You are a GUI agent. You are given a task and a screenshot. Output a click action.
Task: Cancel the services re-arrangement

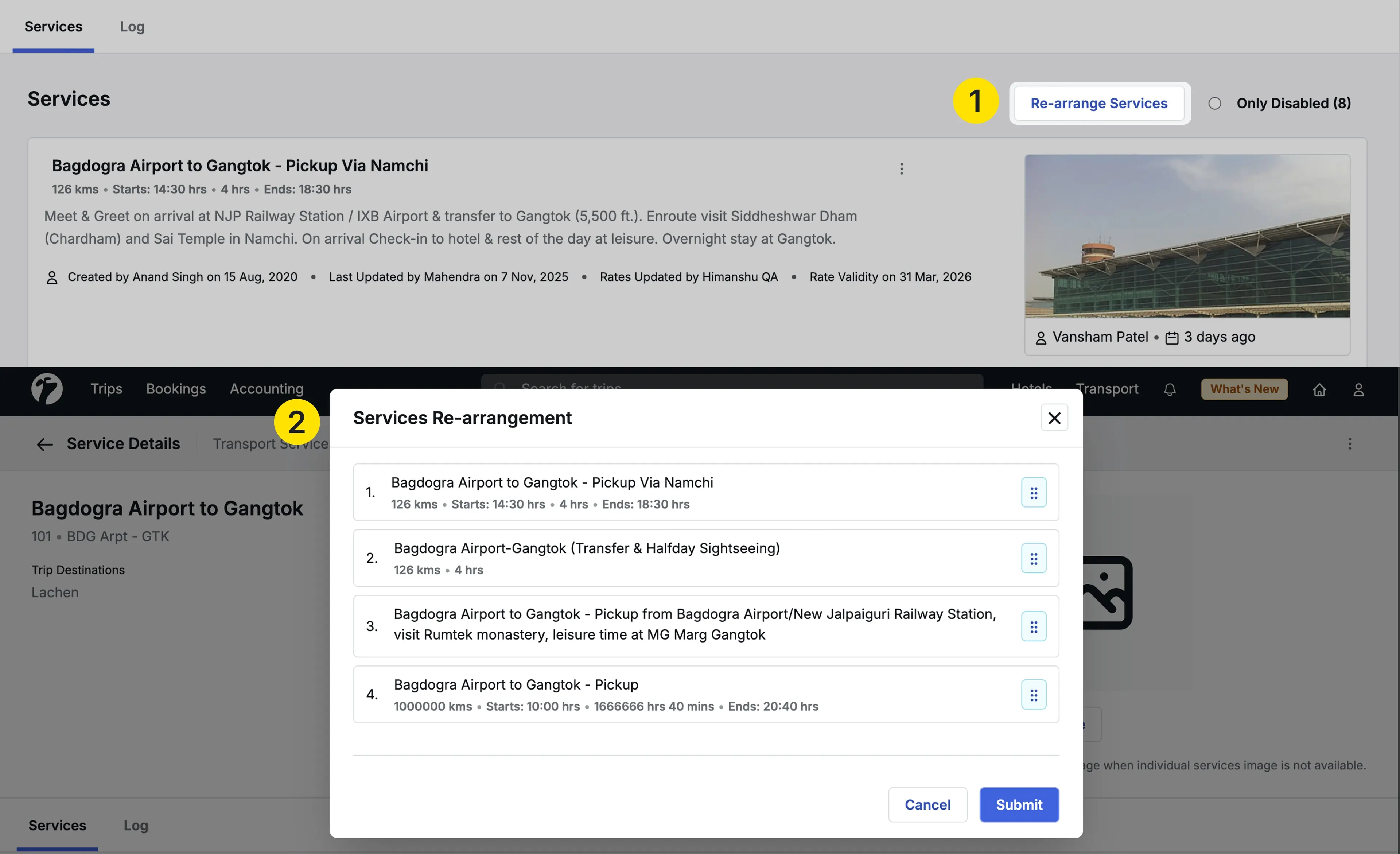(927, 804)
